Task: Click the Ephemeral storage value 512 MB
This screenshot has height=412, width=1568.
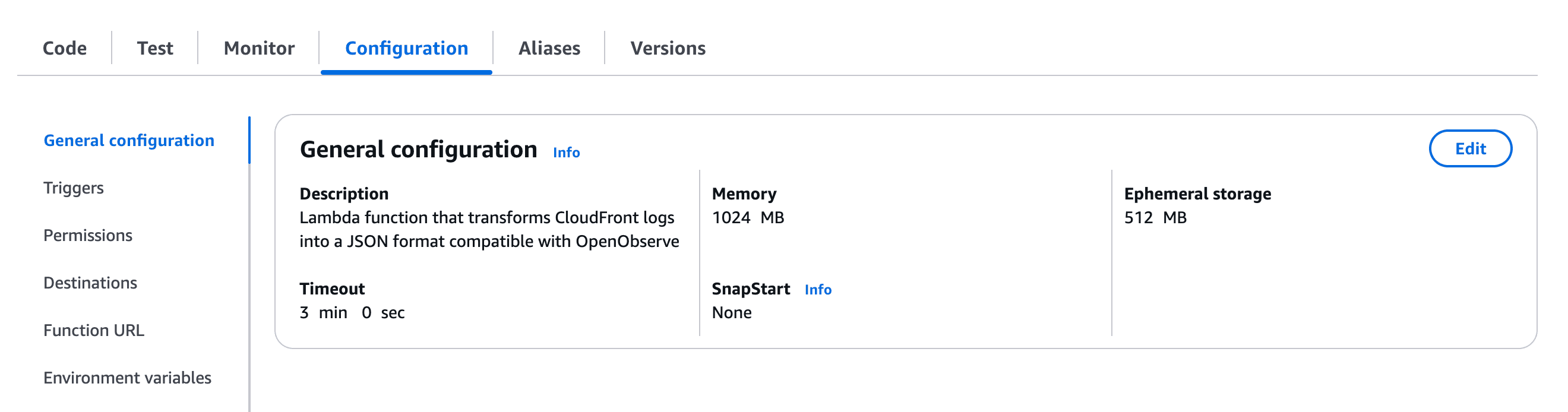Action: (x=1157, y=217)
